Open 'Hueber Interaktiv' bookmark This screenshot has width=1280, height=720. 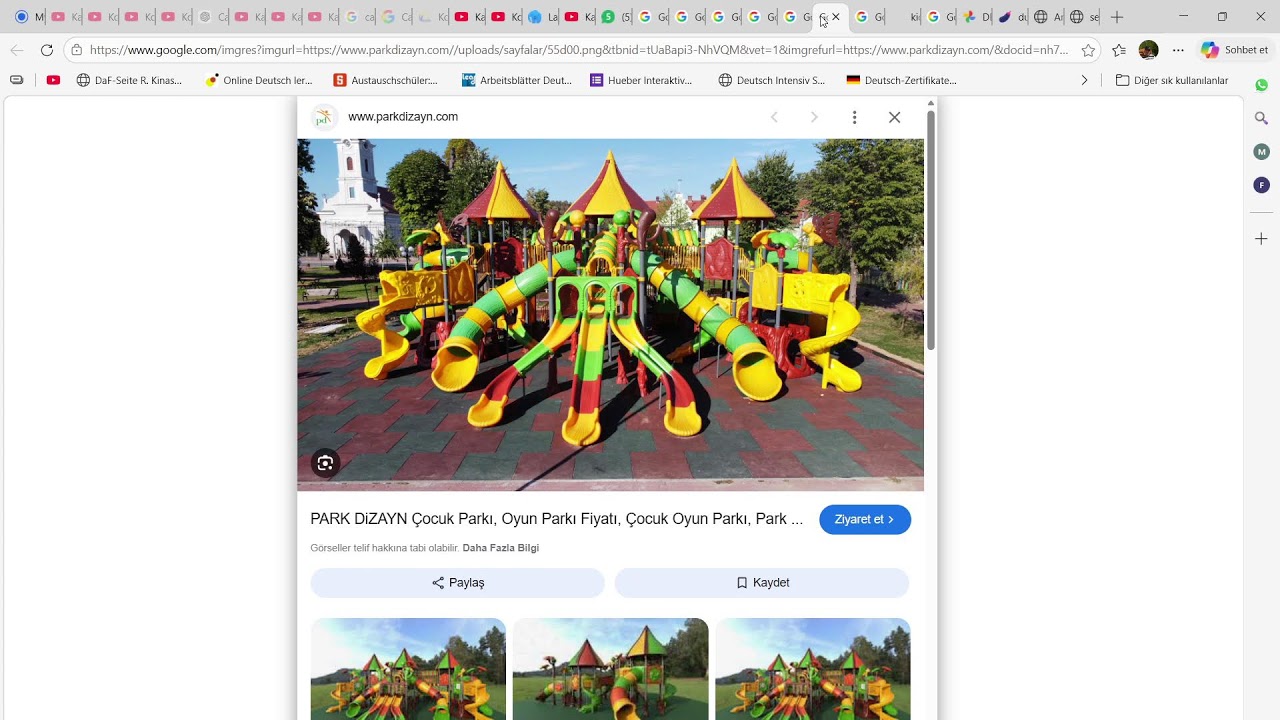point(642,80)
